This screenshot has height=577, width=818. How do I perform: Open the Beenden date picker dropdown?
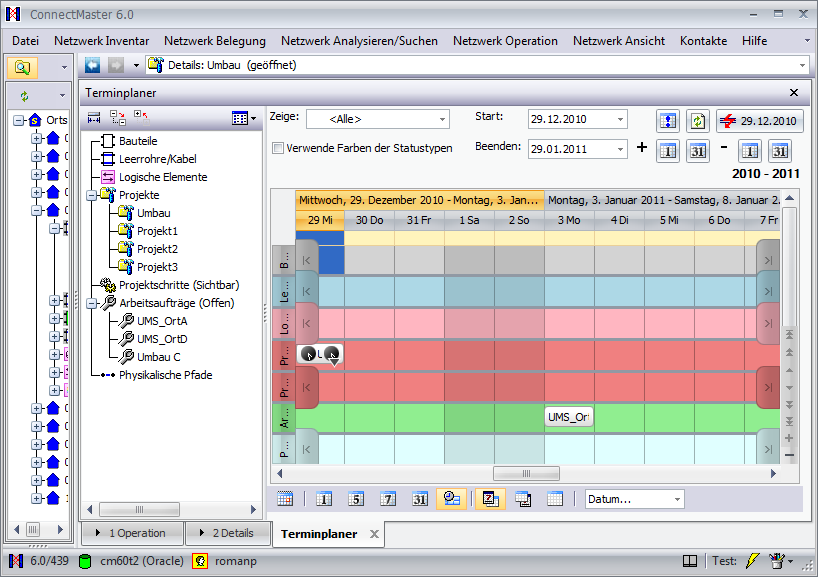point(620,149)
